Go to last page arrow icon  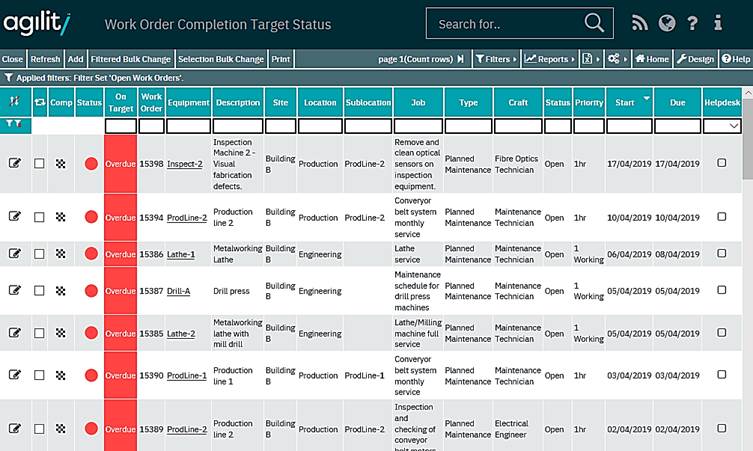pyautogui.click(x=460, y=59)
